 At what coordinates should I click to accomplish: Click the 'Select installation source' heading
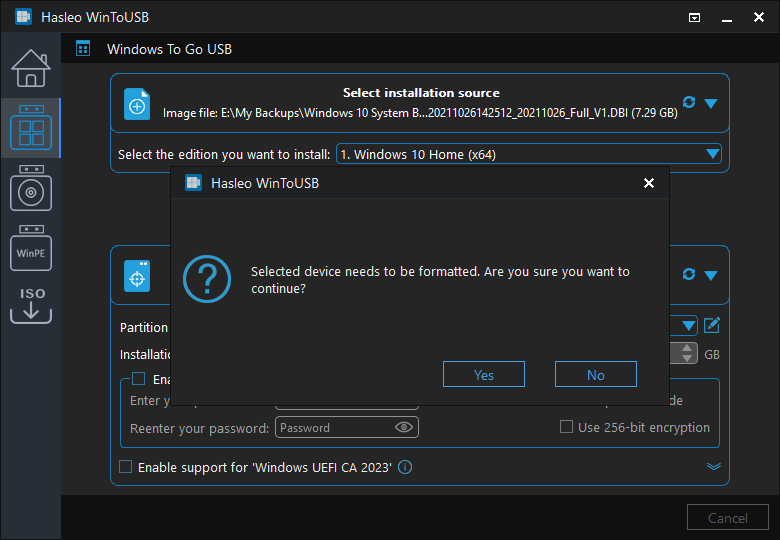click(x=421, y=92)
